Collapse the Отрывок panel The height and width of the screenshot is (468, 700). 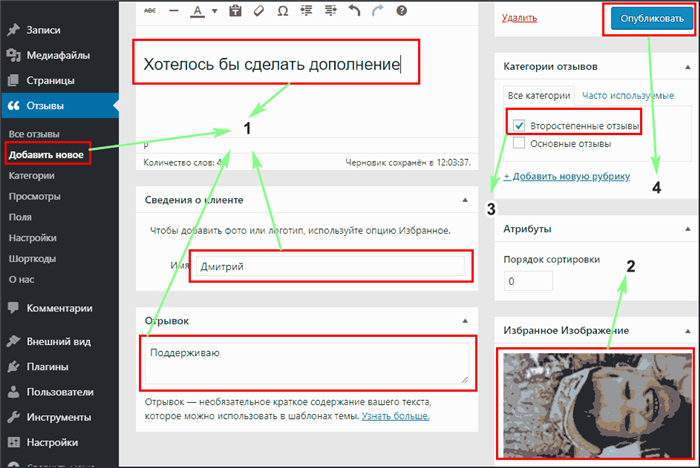tap(465, 321)
